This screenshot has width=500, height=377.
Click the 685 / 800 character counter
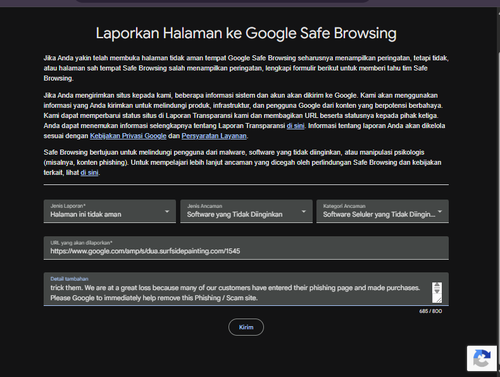click(x=431, y=311)
